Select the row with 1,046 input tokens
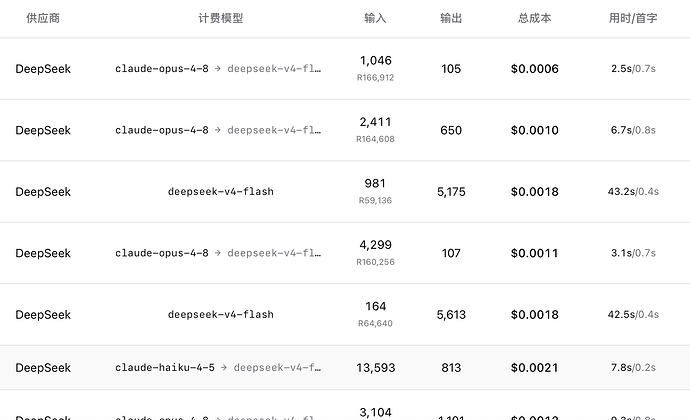The height and width of the screenshot is (420, 690). [345, 69]
